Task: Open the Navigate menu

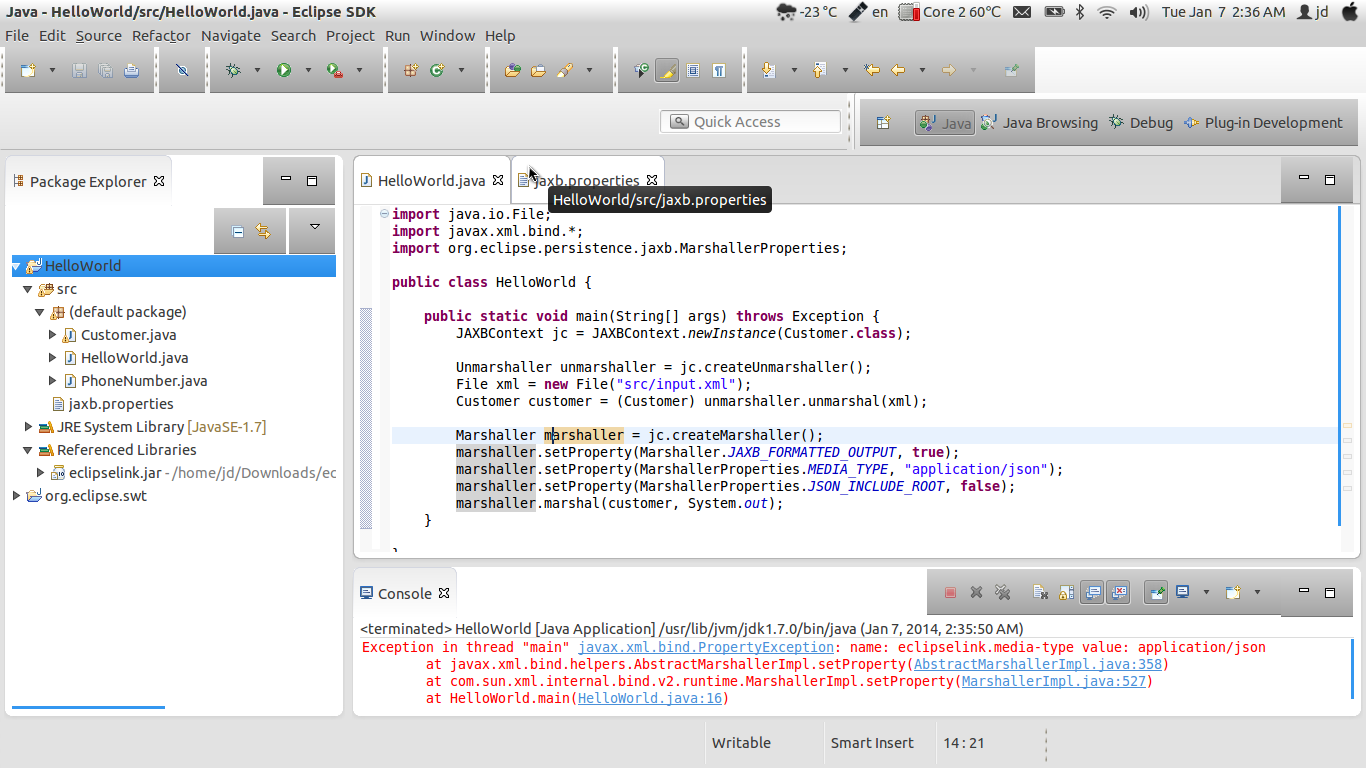Action: pyautogui.click(x=231, y=36)
